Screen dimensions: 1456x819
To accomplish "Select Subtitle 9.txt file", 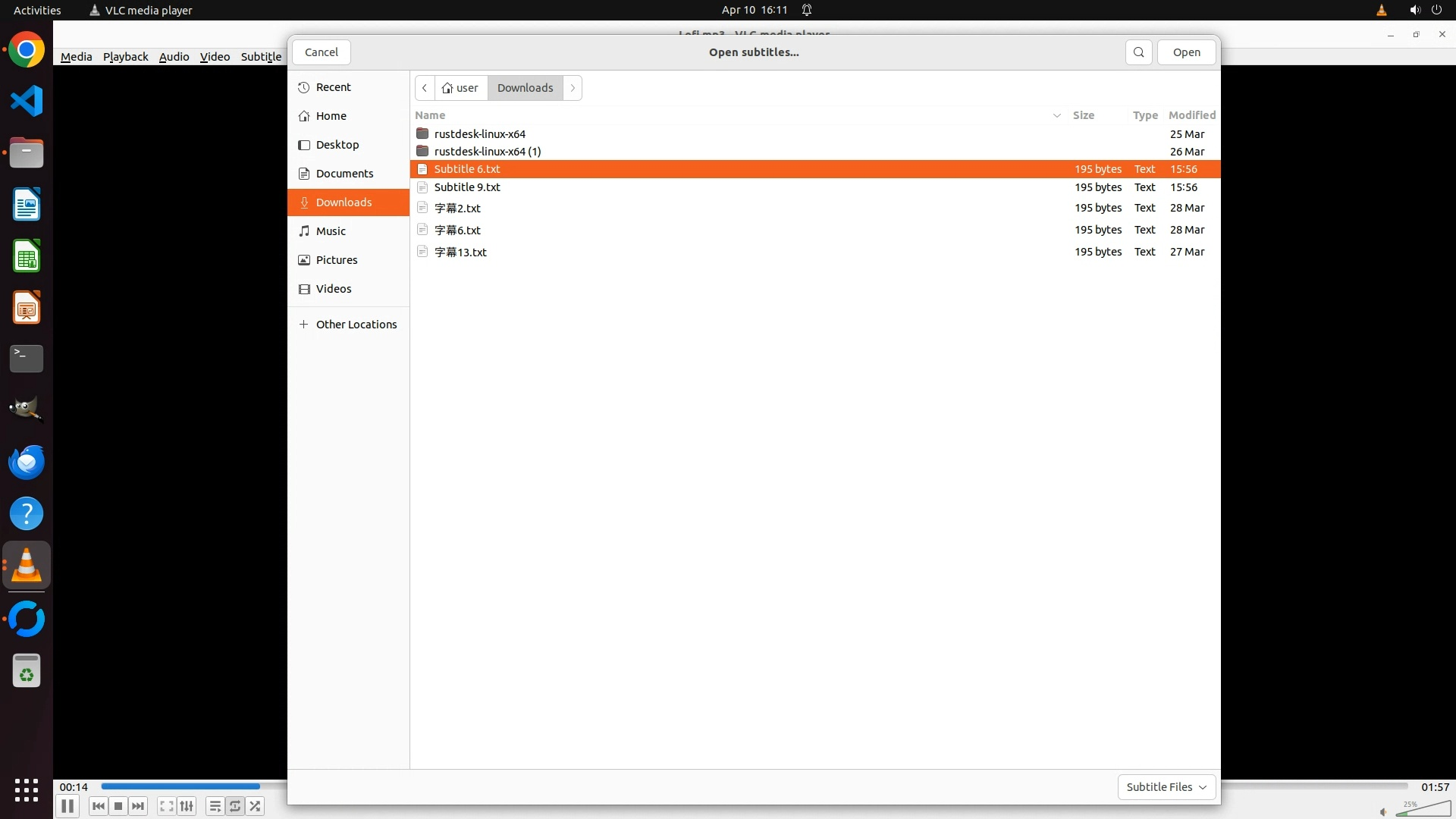I will point(467,187).
